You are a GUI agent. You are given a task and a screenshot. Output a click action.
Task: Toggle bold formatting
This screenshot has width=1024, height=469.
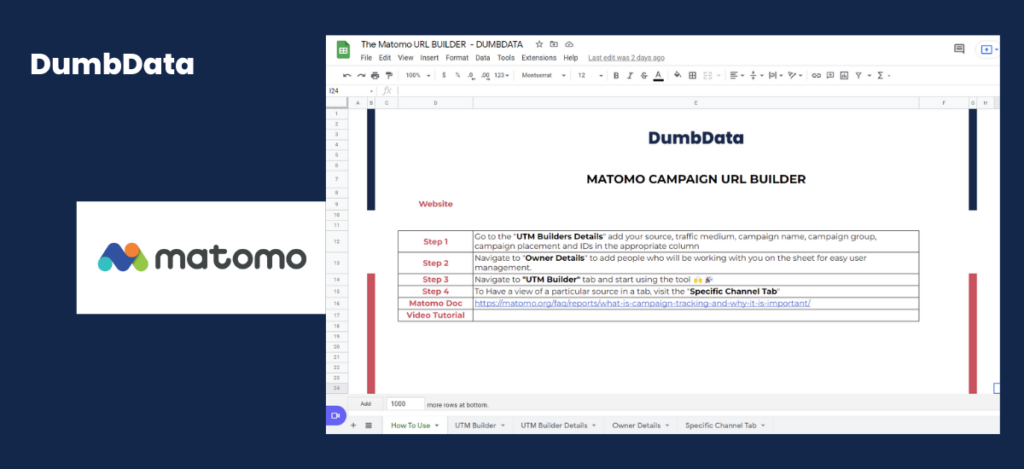[616, 76]
